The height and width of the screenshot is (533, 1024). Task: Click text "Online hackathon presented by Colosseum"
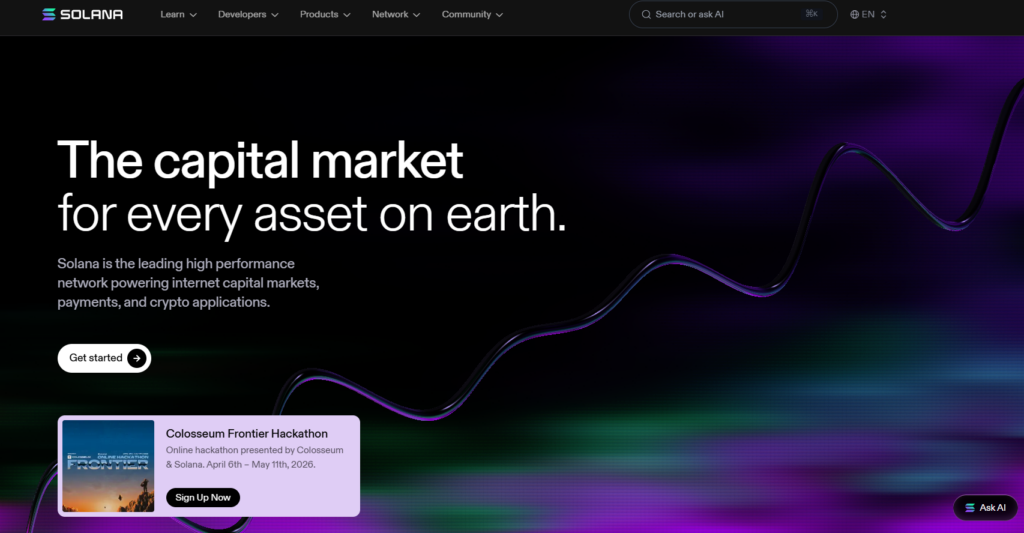click(255, 450)
